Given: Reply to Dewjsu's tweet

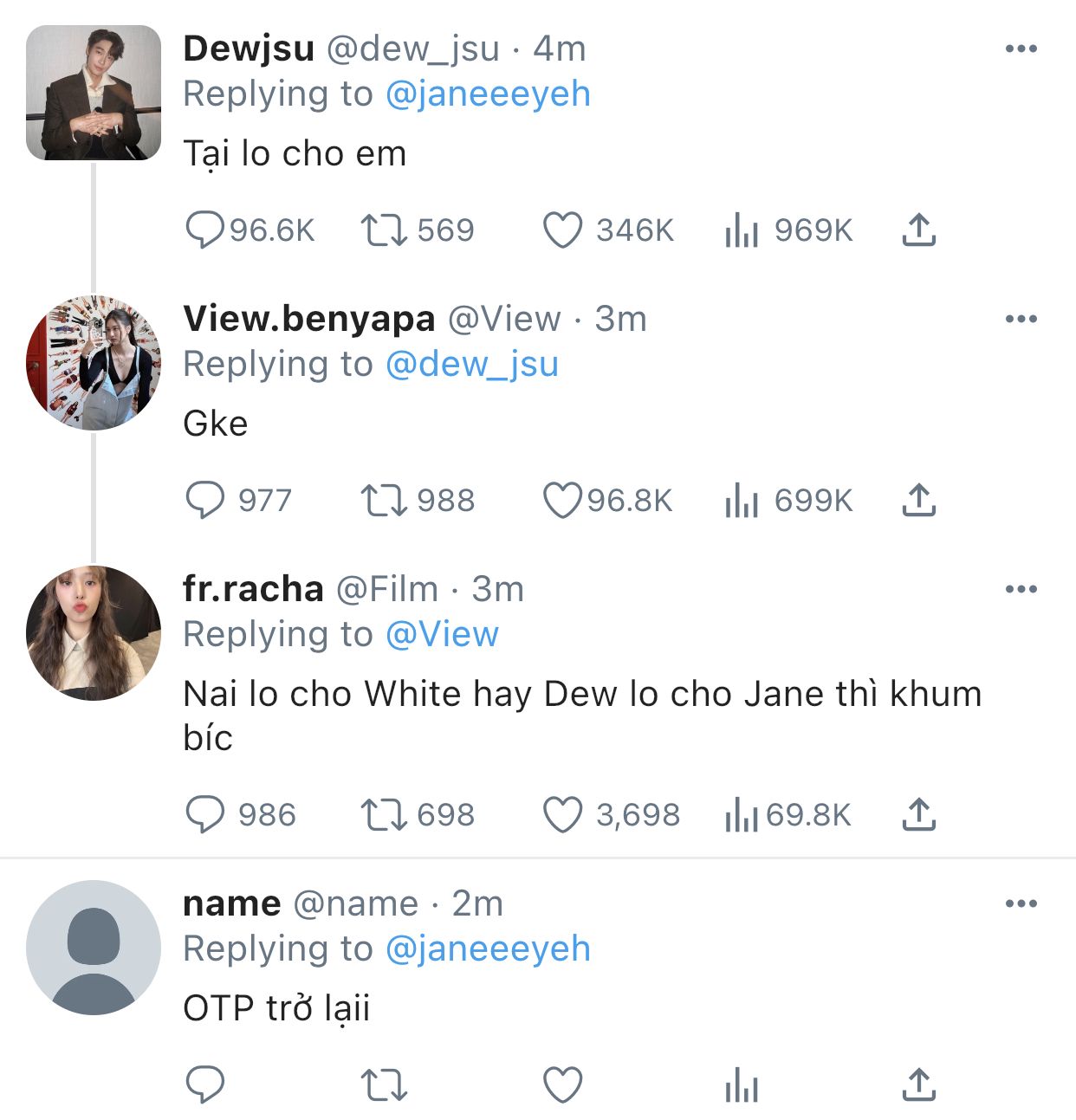Looking at the screenshot, I should click(205, 230).
